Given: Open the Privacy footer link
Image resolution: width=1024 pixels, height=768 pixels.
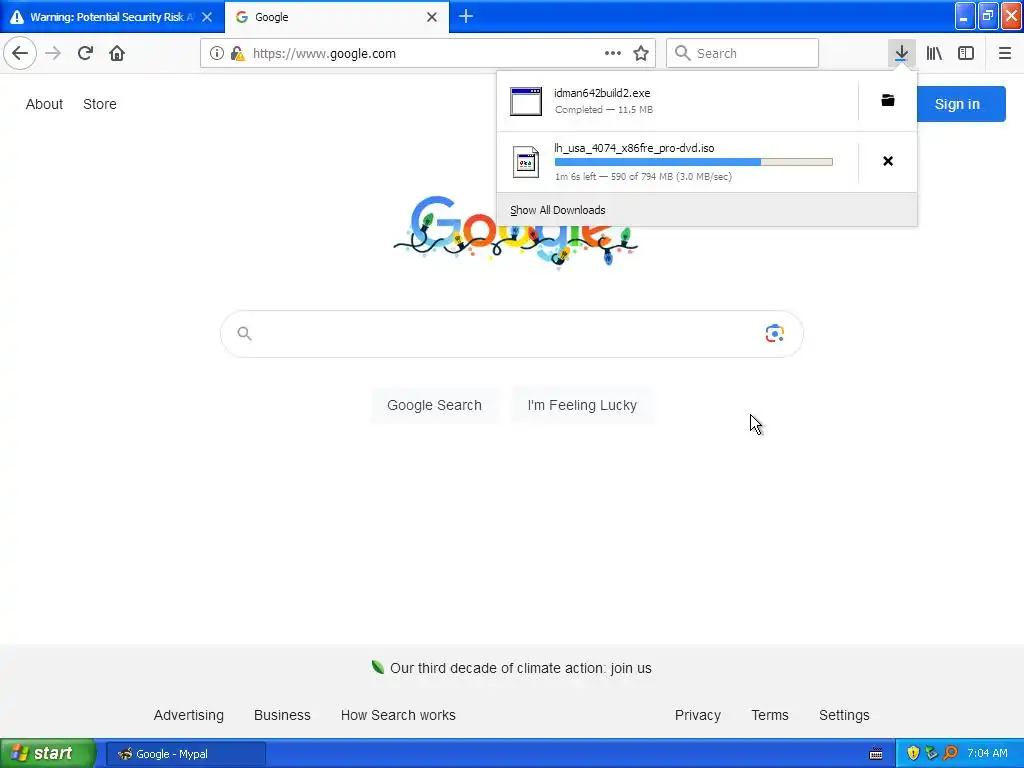Looking at the screenshot, I should (697, 715).
